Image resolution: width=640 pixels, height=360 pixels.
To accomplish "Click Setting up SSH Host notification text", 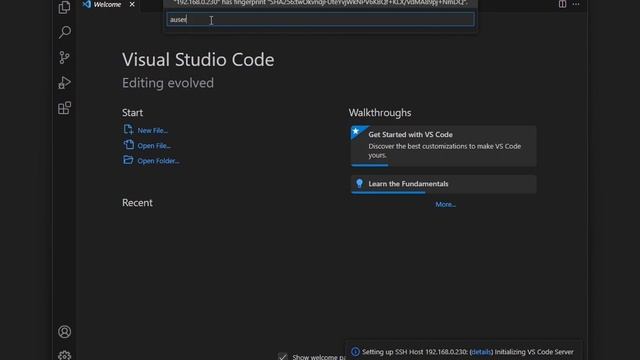I will [x=468, y=352].
